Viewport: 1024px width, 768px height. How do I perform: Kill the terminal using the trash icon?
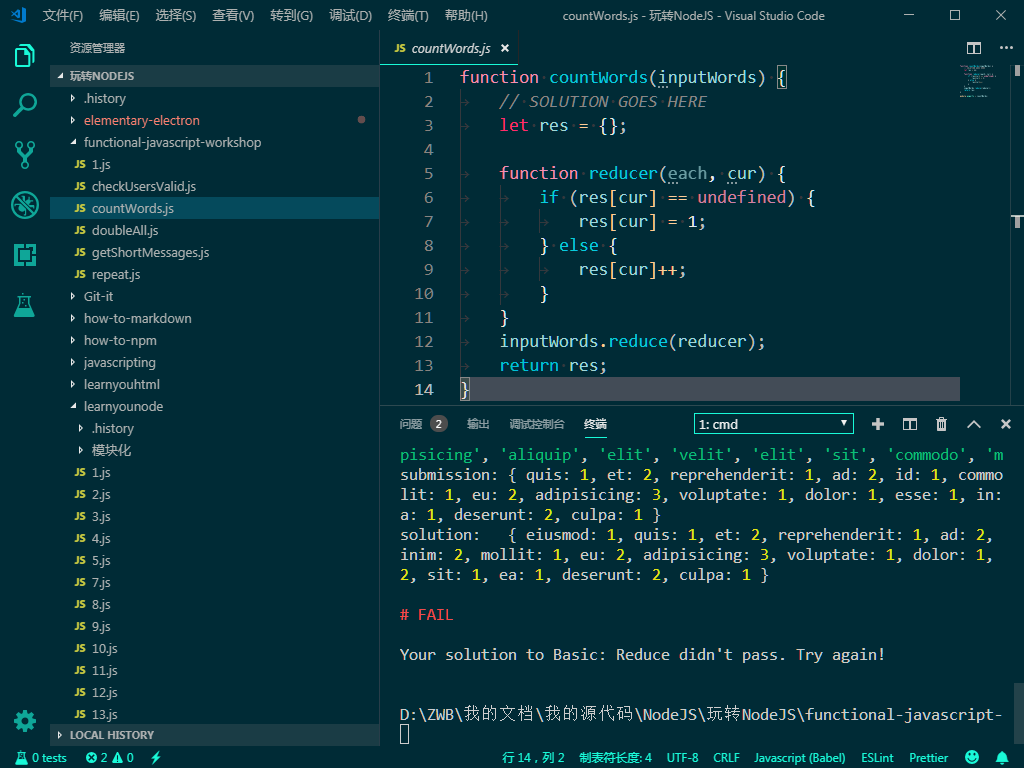(x=941, y=424)
